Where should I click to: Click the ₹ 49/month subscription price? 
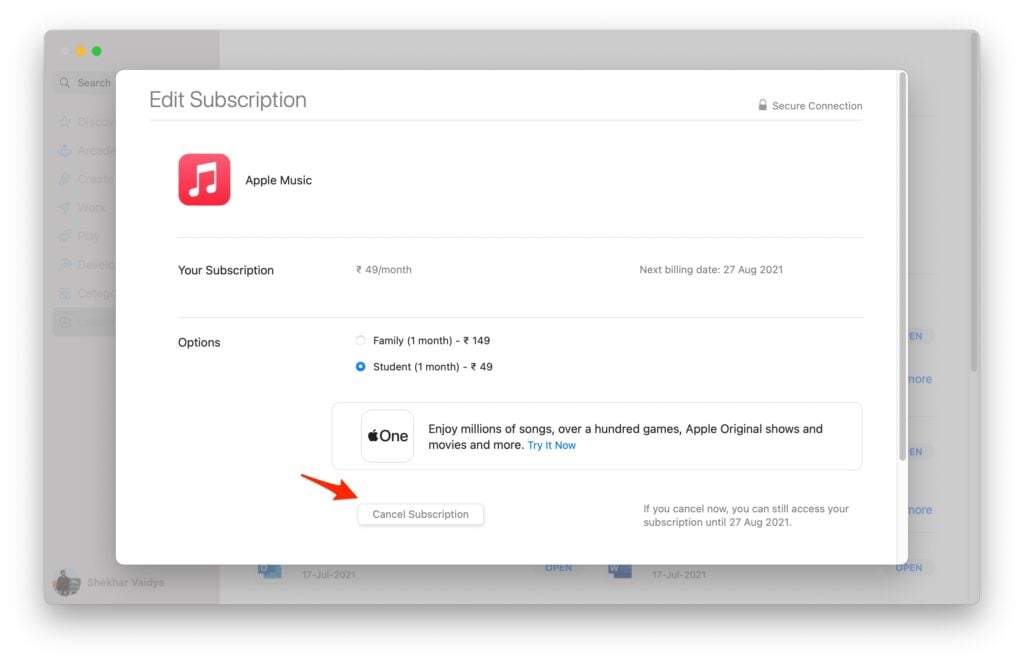tap(383, 270)
